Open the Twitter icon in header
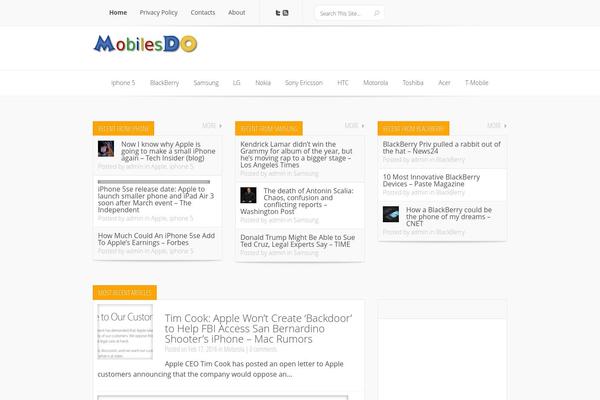The width and height of the screenshot is (600, 400). pyautogui.click(x=278, y=13)
